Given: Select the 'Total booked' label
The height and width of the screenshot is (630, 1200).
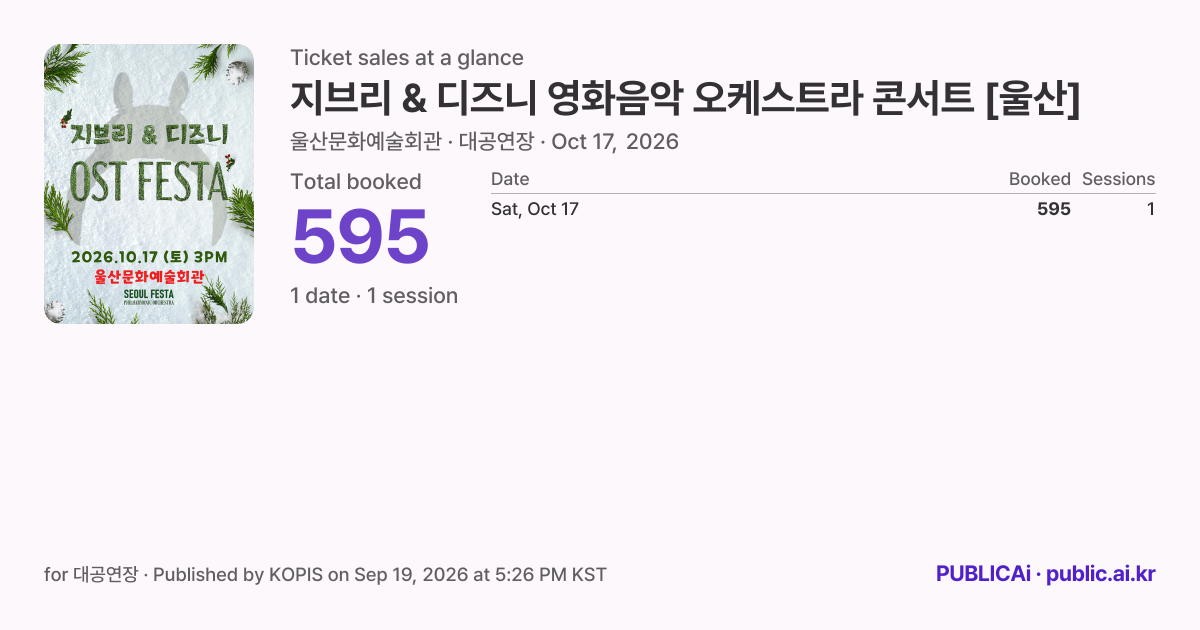Looking at the screenshot, I should [356, 182].
